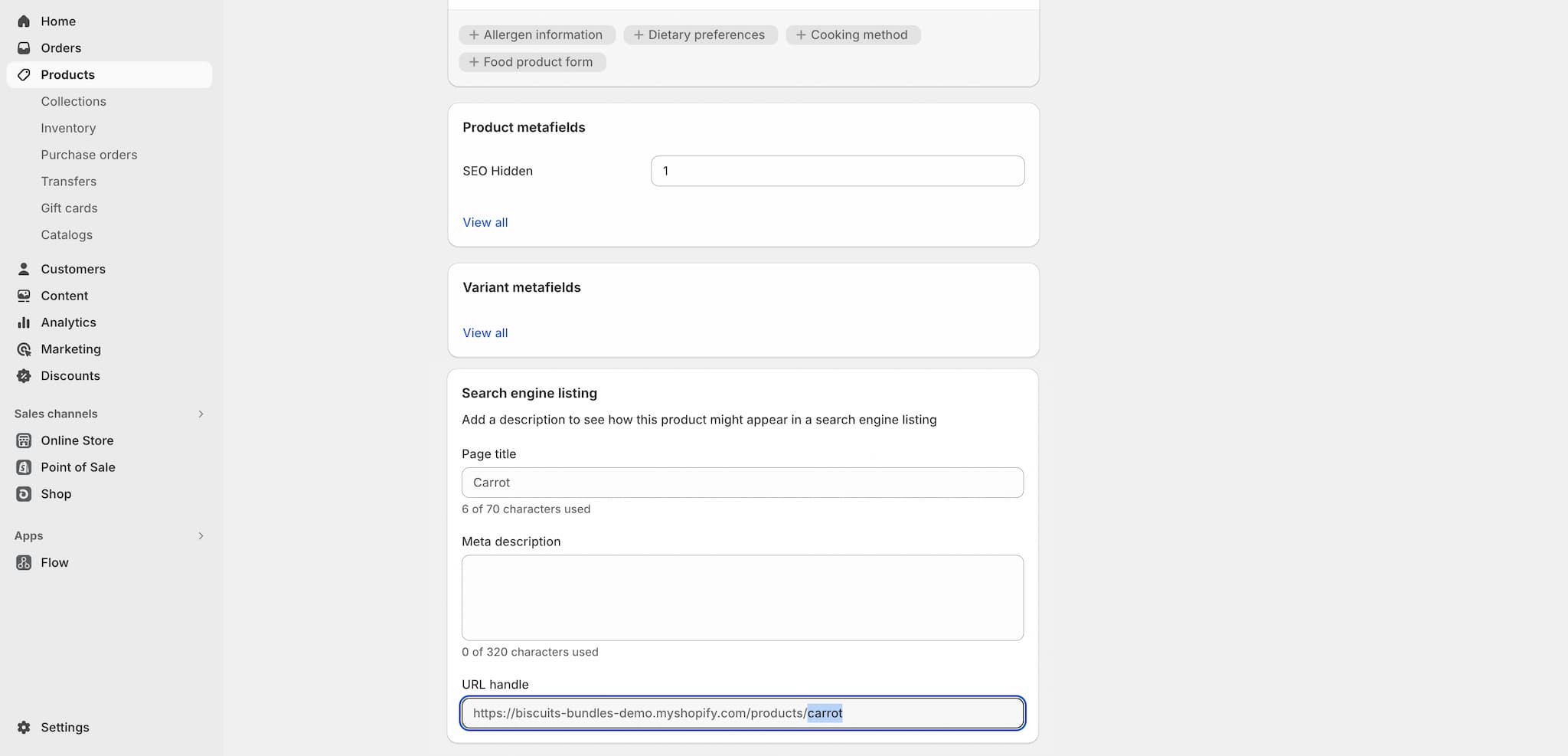Click the Home icon in sidebar
This screenshot has height=756, width=1568.
pos(24,21)
